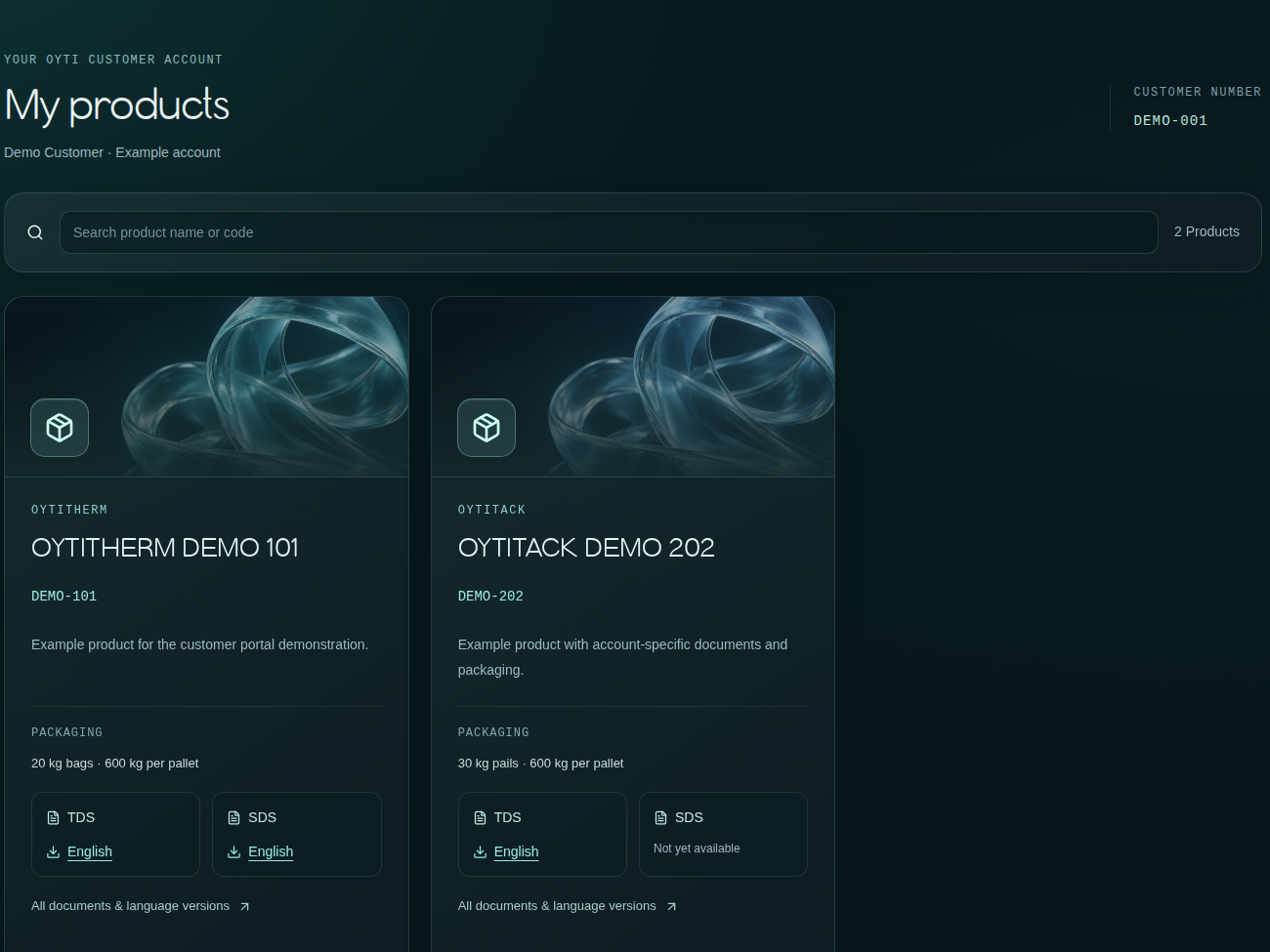Click the TDS document icon on OYTITHERM card
The height and width of the screenshot is (952, 1270).
(x=54, y=818)
